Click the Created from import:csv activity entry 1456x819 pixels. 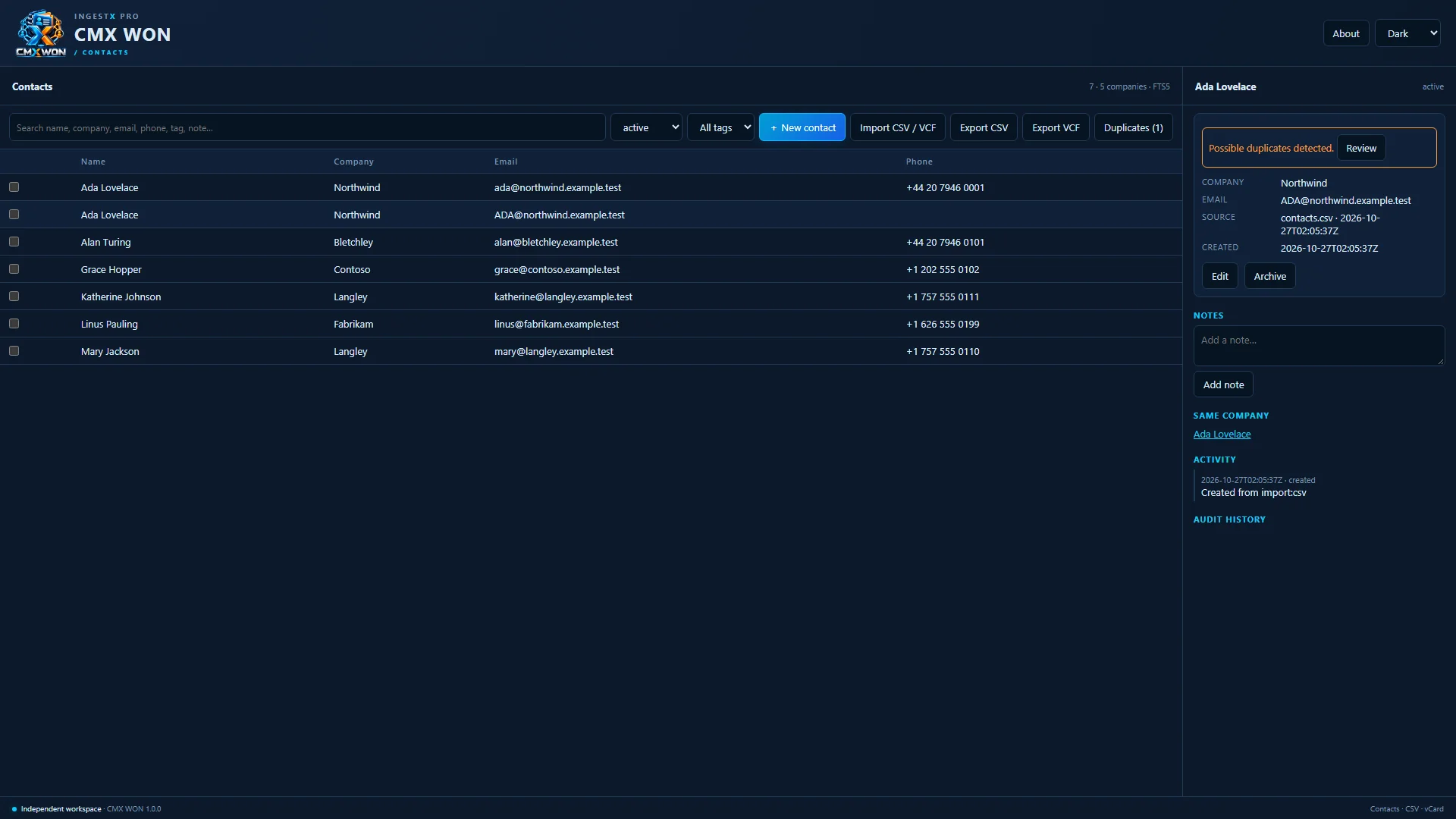click(x=1254, y=493)
